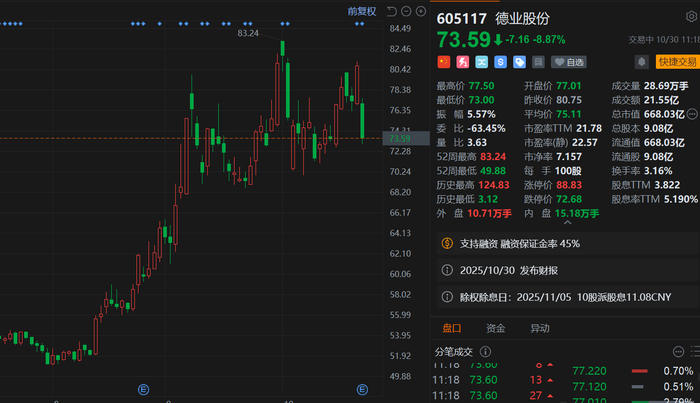
Task: Click the 77.220 price level row
Action: pyautogui.click(x=633, y=371)
